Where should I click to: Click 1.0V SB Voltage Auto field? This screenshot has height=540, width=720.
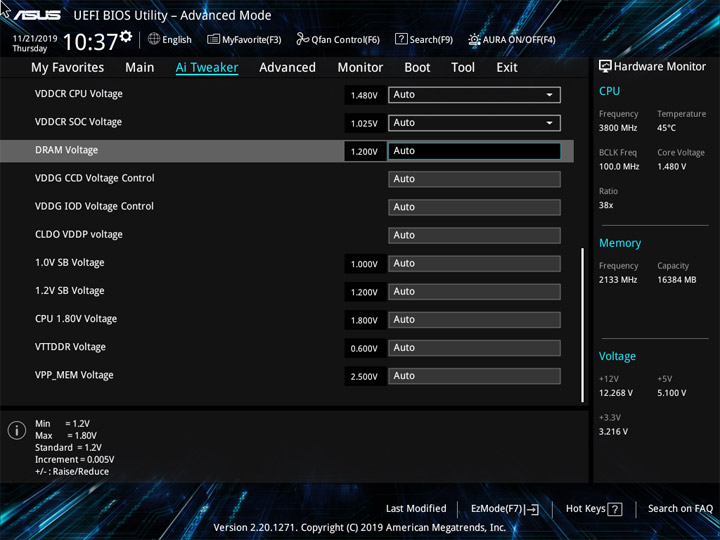[474, 264]
